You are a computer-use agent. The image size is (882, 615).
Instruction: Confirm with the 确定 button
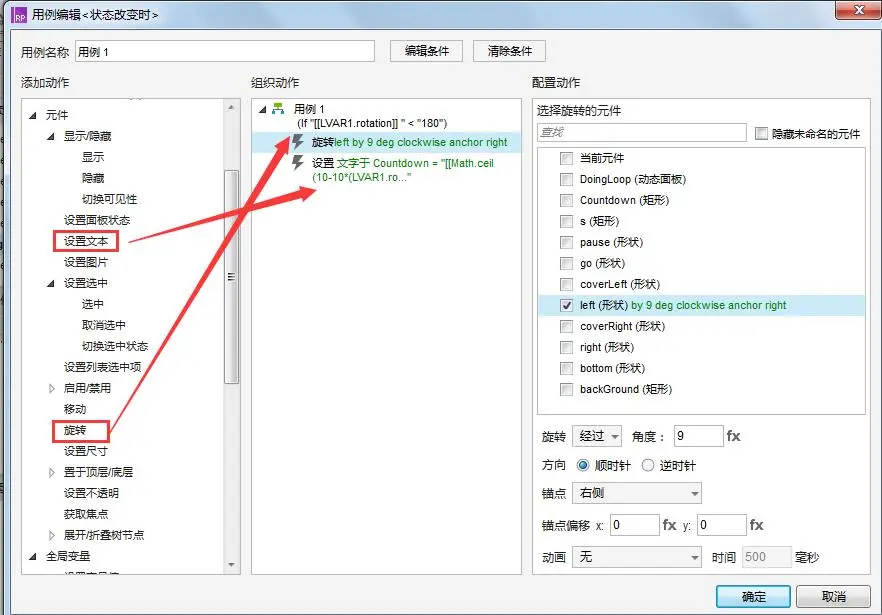point(753,596)
